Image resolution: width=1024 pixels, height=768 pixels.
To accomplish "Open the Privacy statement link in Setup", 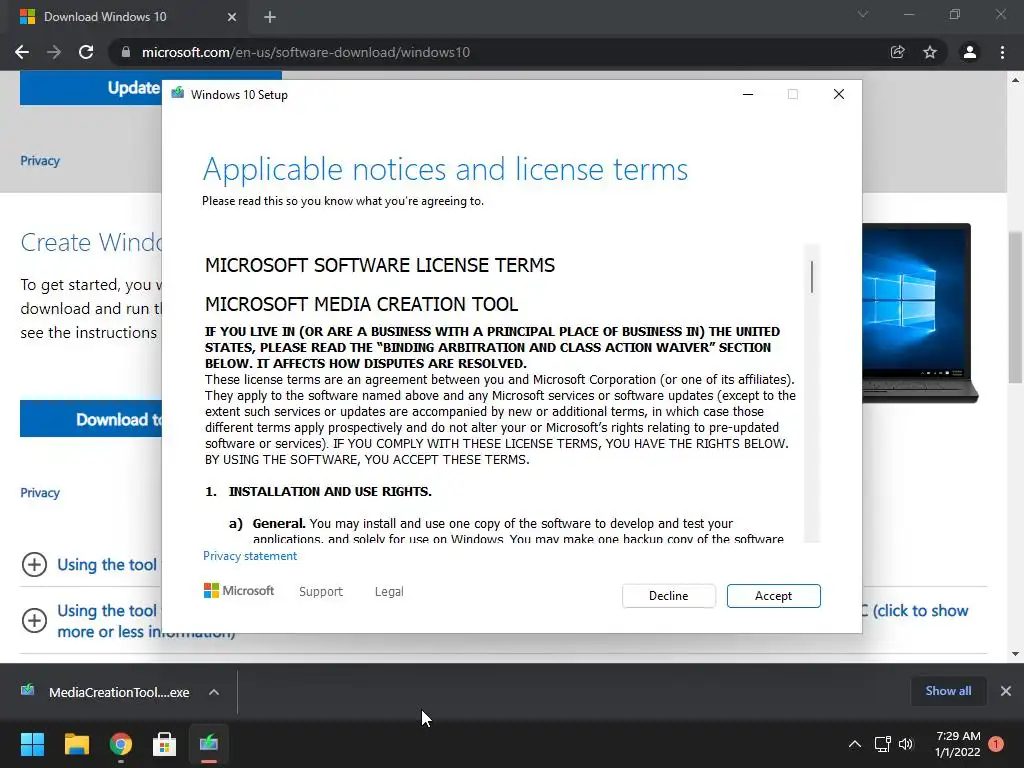I will click(x=249, y=556).
